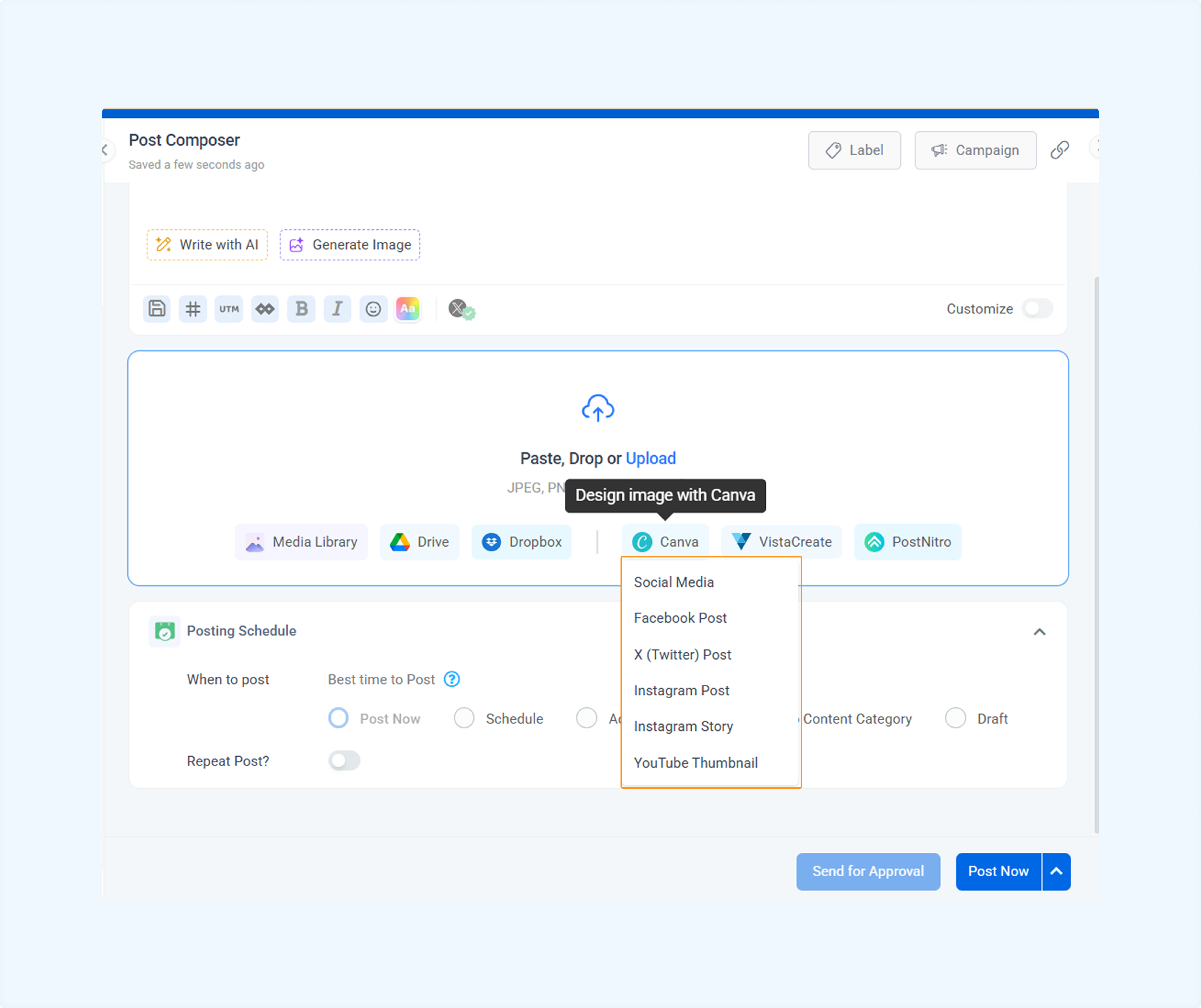Click Write with AI button

[x=207, y=245]
